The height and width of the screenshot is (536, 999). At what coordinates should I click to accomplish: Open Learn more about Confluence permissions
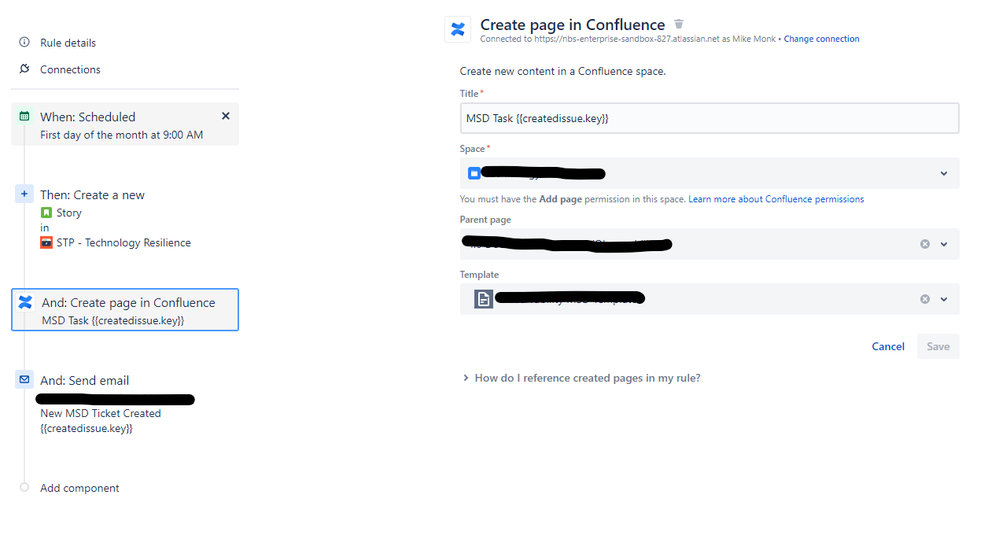point(776,199)
